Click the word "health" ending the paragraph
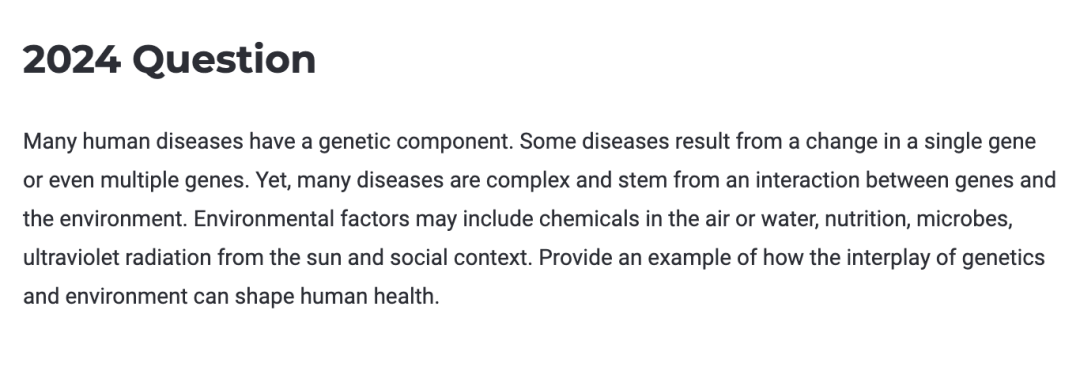This screenshot has width=1080, height=386. pos(402,296)
